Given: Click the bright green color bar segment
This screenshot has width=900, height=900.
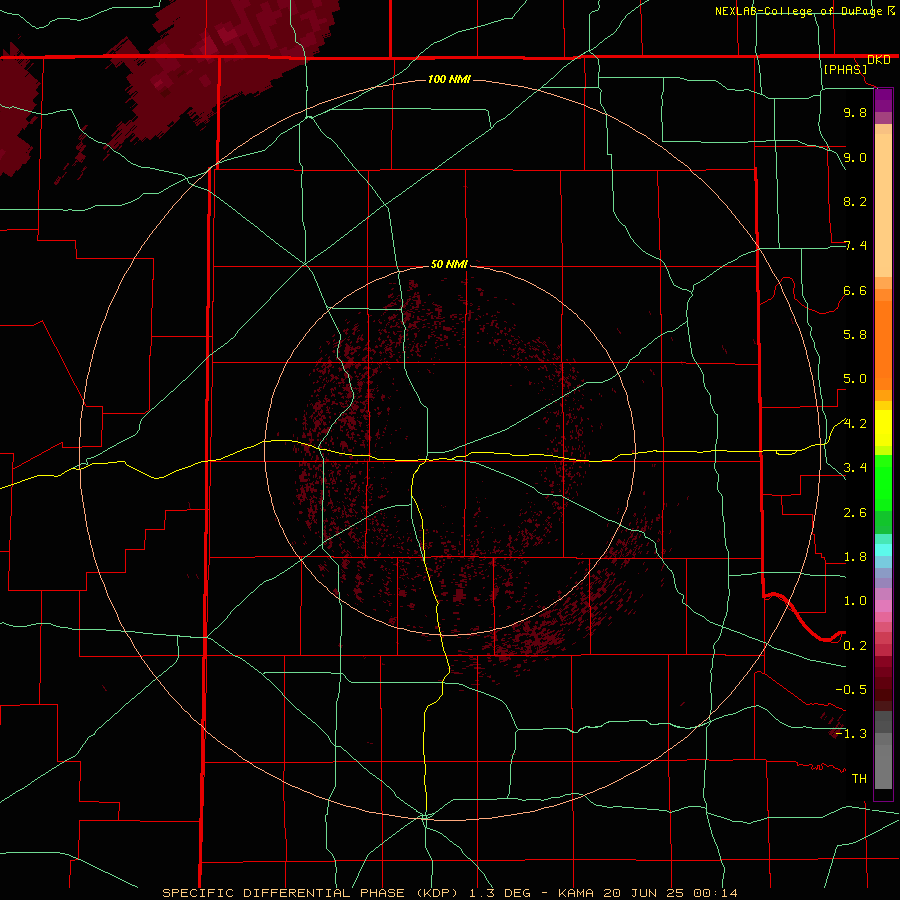Looking at the screenshot, I should click(x=883, y=483).
